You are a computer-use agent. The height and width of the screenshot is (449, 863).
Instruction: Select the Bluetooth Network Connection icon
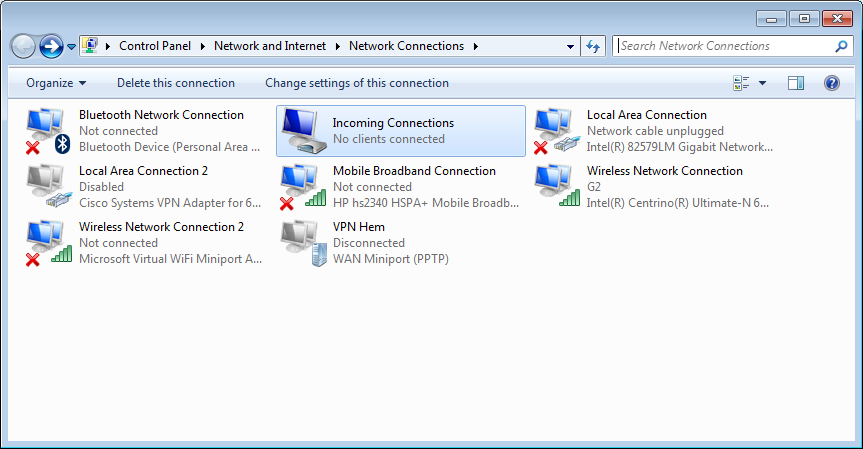coord(48,131)
